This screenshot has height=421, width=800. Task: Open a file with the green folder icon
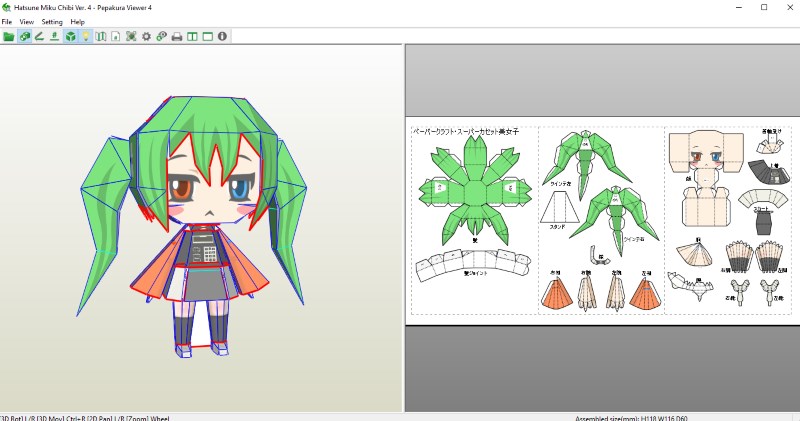[x=9, y=36]
